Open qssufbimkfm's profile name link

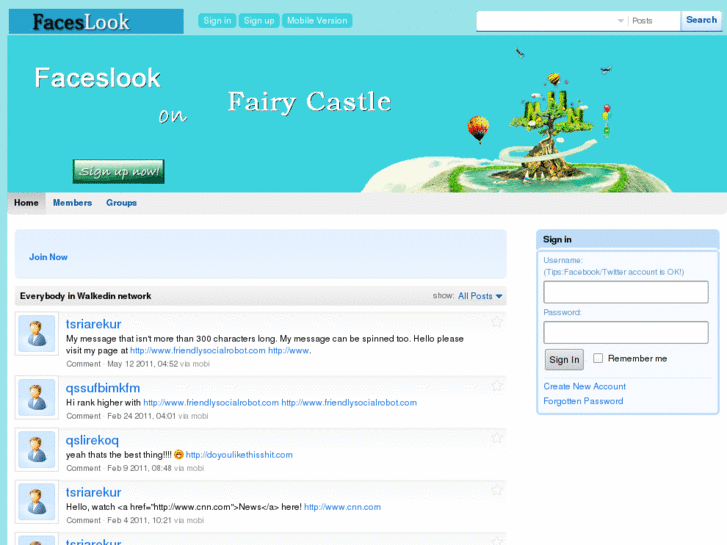tap(102, 388)
